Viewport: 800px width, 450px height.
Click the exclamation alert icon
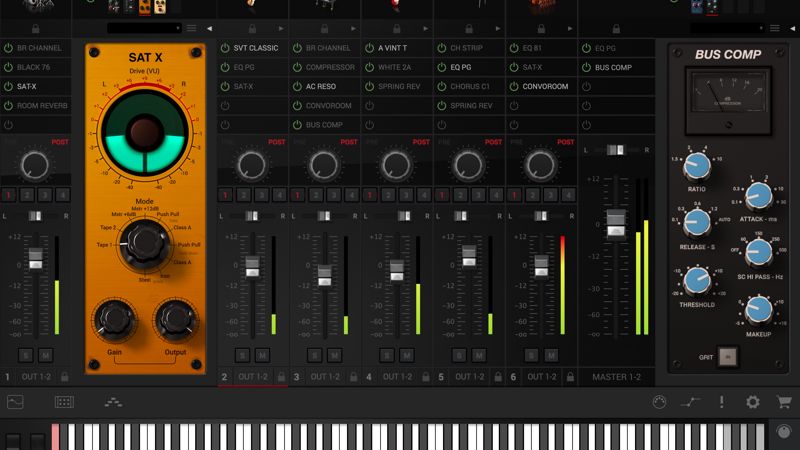(721, 402)
